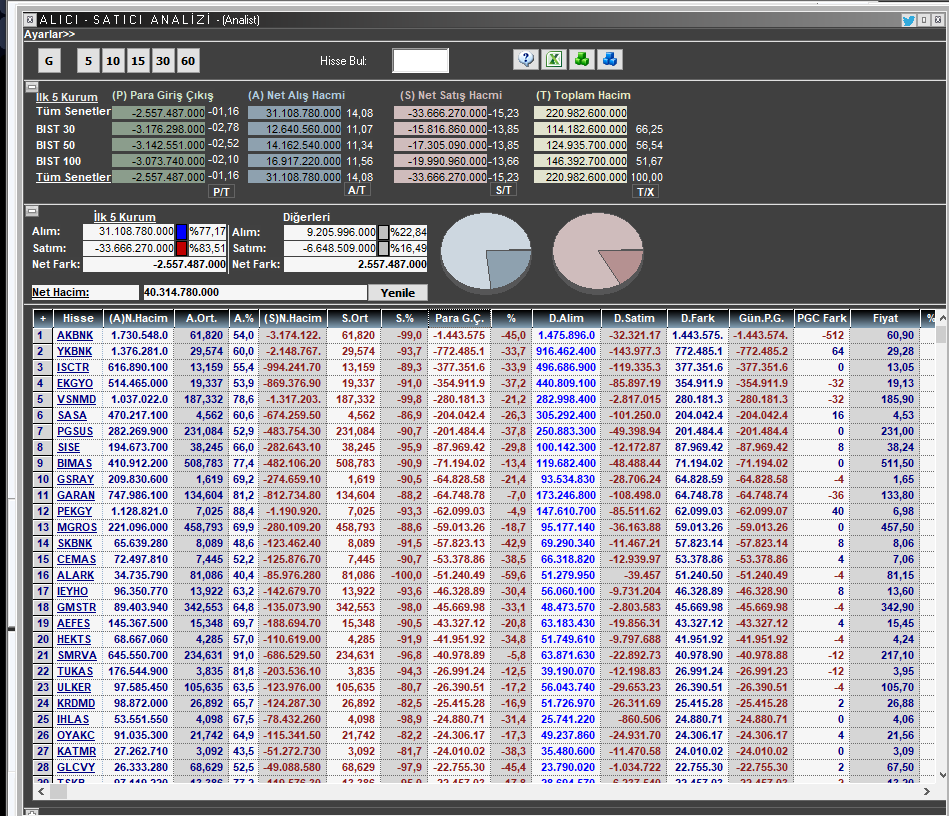Viewport: 949px width, 816px height.
Task: Click the blue-gray buy pie chart
Action: point(486,251)
